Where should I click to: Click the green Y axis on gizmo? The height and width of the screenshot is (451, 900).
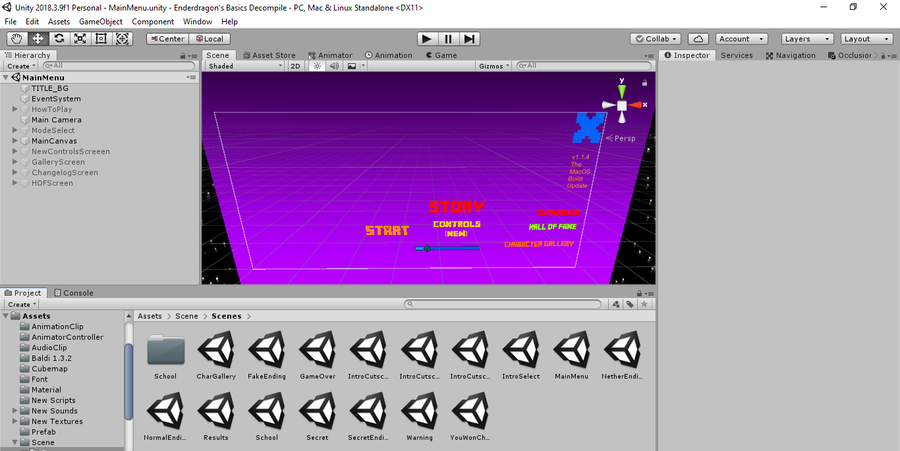622,90
